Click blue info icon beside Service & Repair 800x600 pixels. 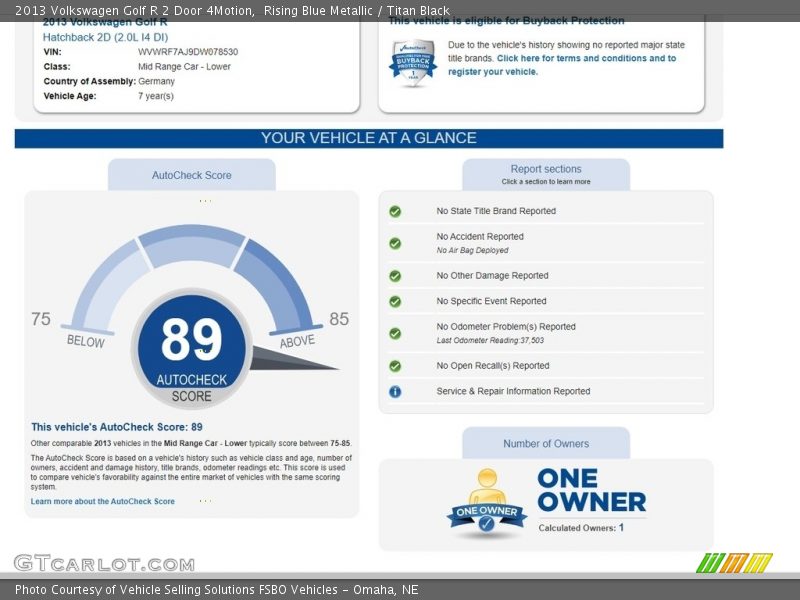(x=395, y=391)
